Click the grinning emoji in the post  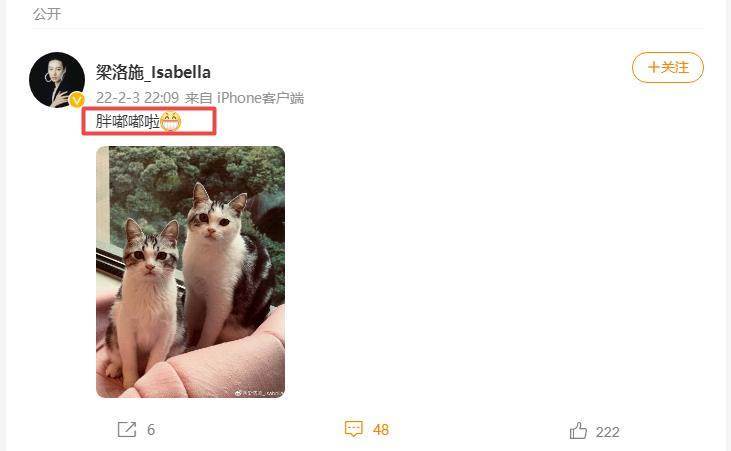pos(170,122)
